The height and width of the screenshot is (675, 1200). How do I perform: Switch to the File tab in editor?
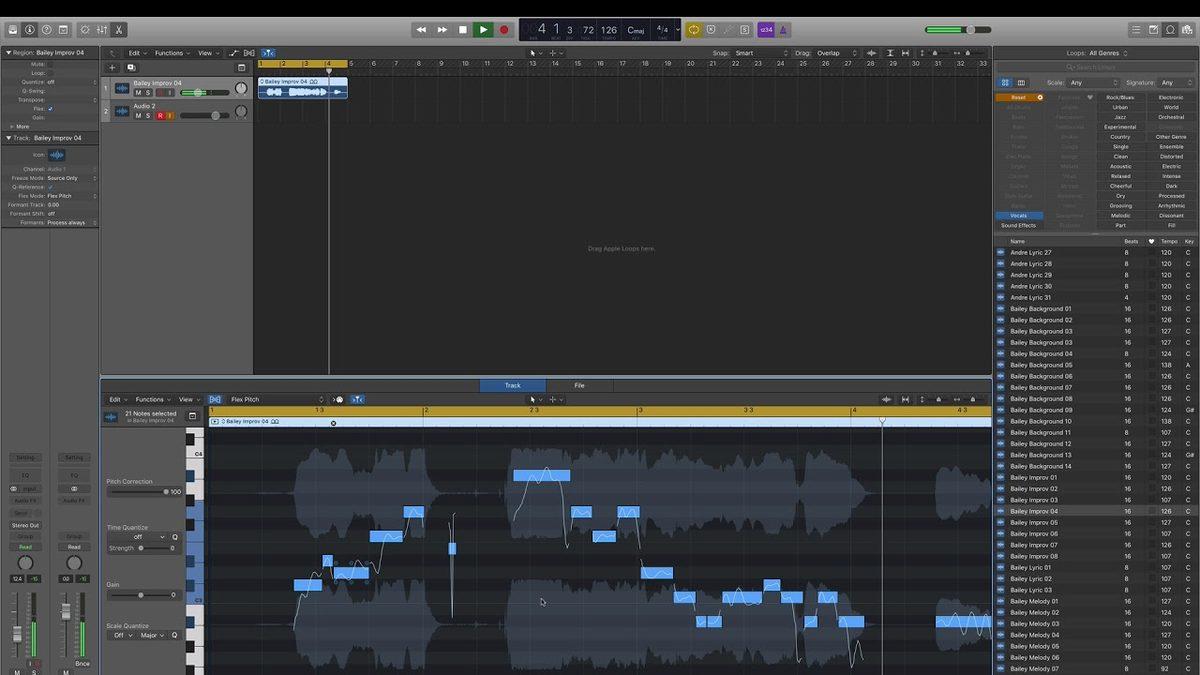(579, 385)
